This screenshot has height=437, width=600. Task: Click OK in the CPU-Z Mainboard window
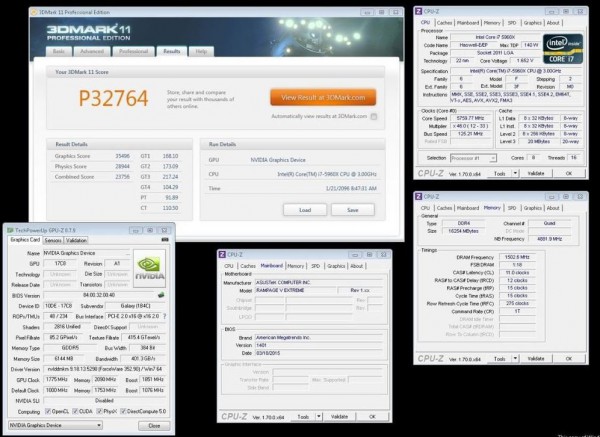(x=372, y=417)
